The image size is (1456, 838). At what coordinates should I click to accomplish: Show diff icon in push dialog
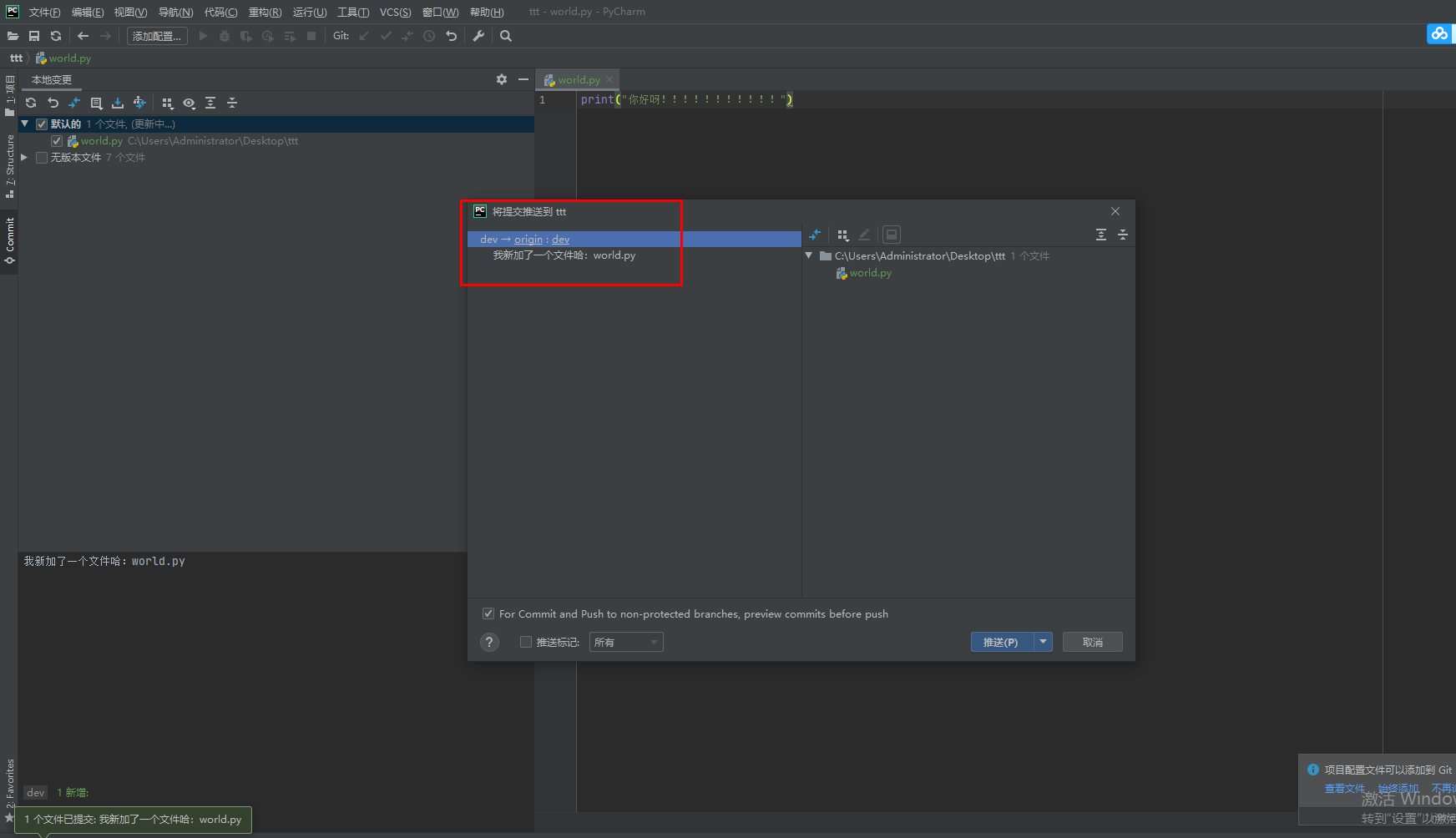(x=815, y=235)
